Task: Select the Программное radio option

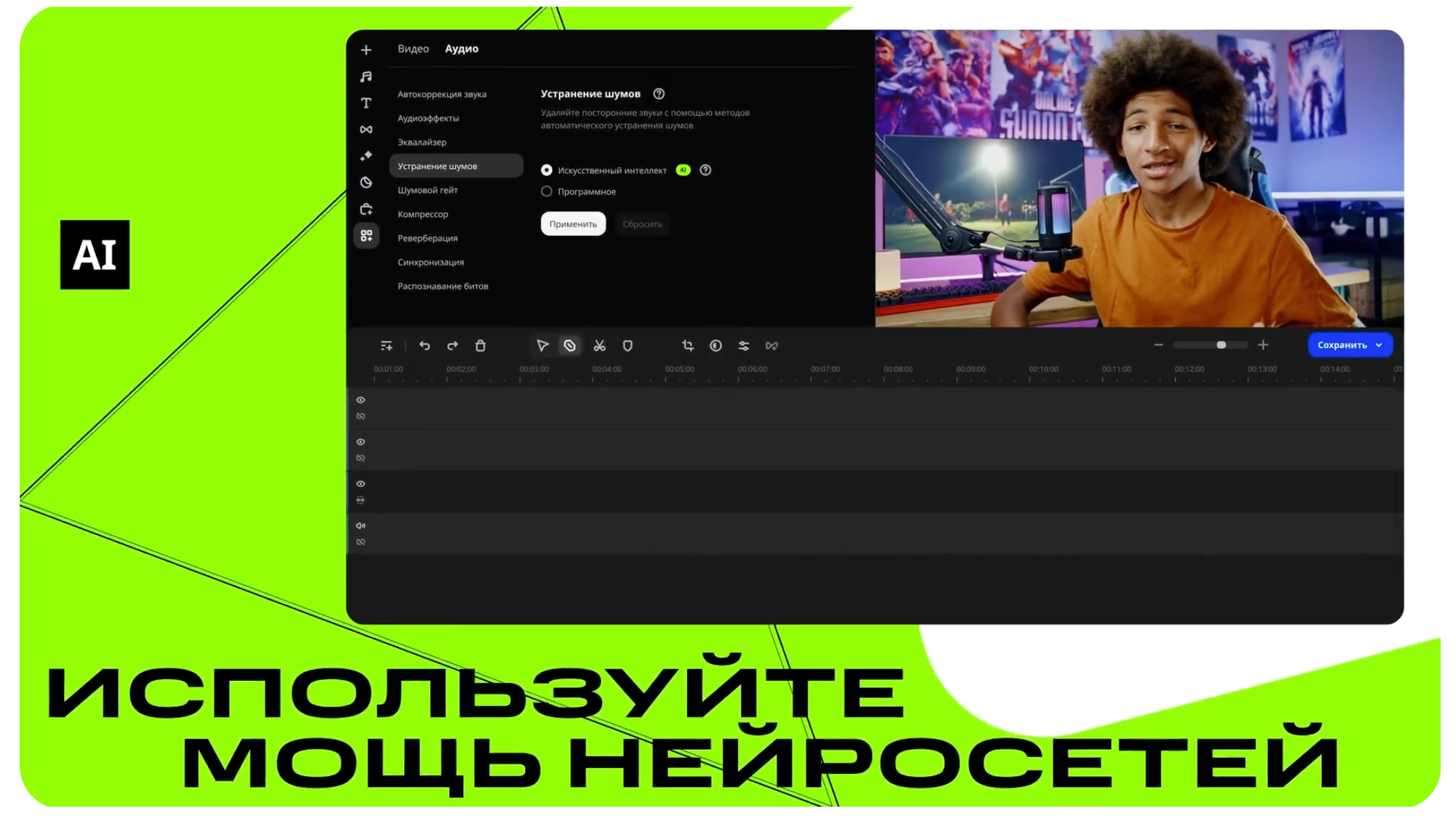Action: (547, 191)
